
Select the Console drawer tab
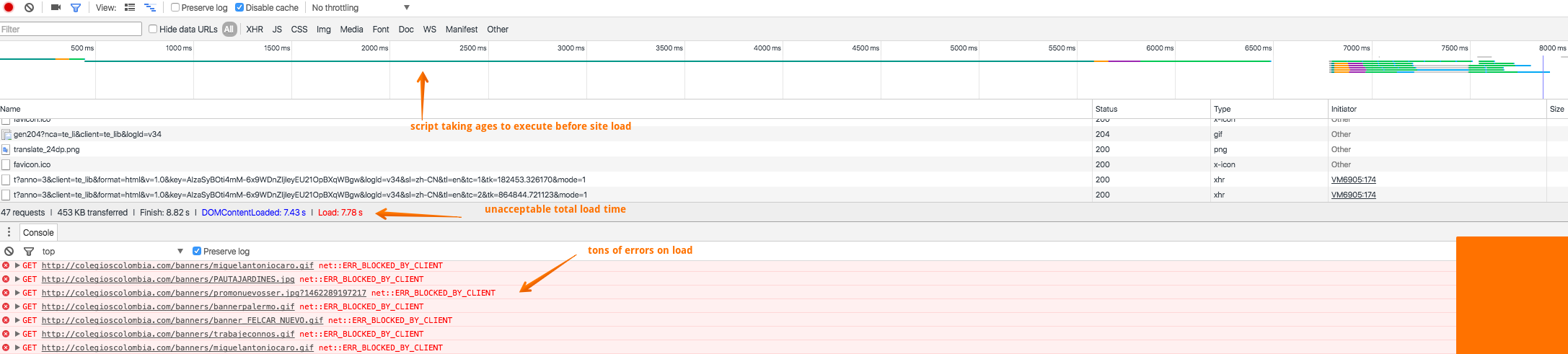[38, 232]
